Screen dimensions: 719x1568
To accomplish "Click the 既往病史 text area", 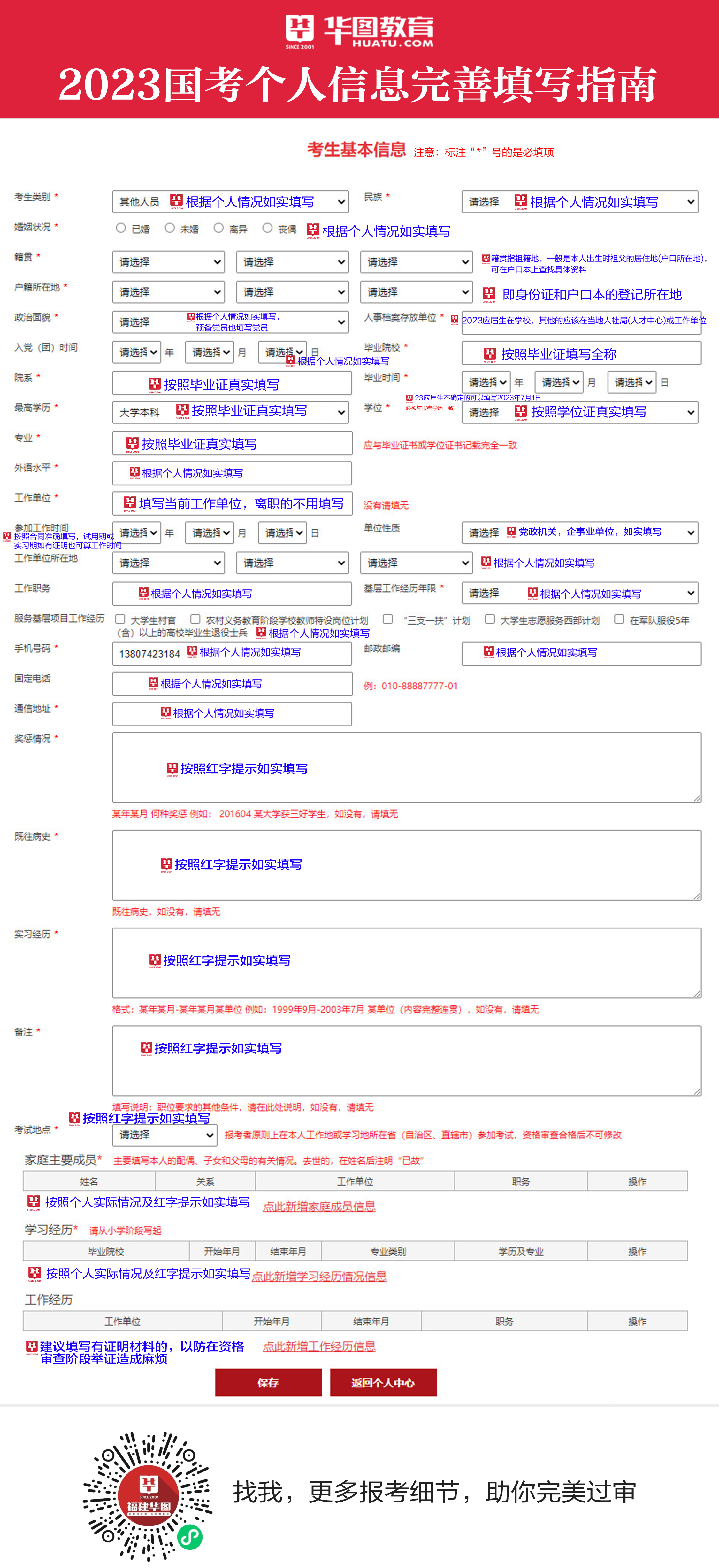I will [407, 866].
